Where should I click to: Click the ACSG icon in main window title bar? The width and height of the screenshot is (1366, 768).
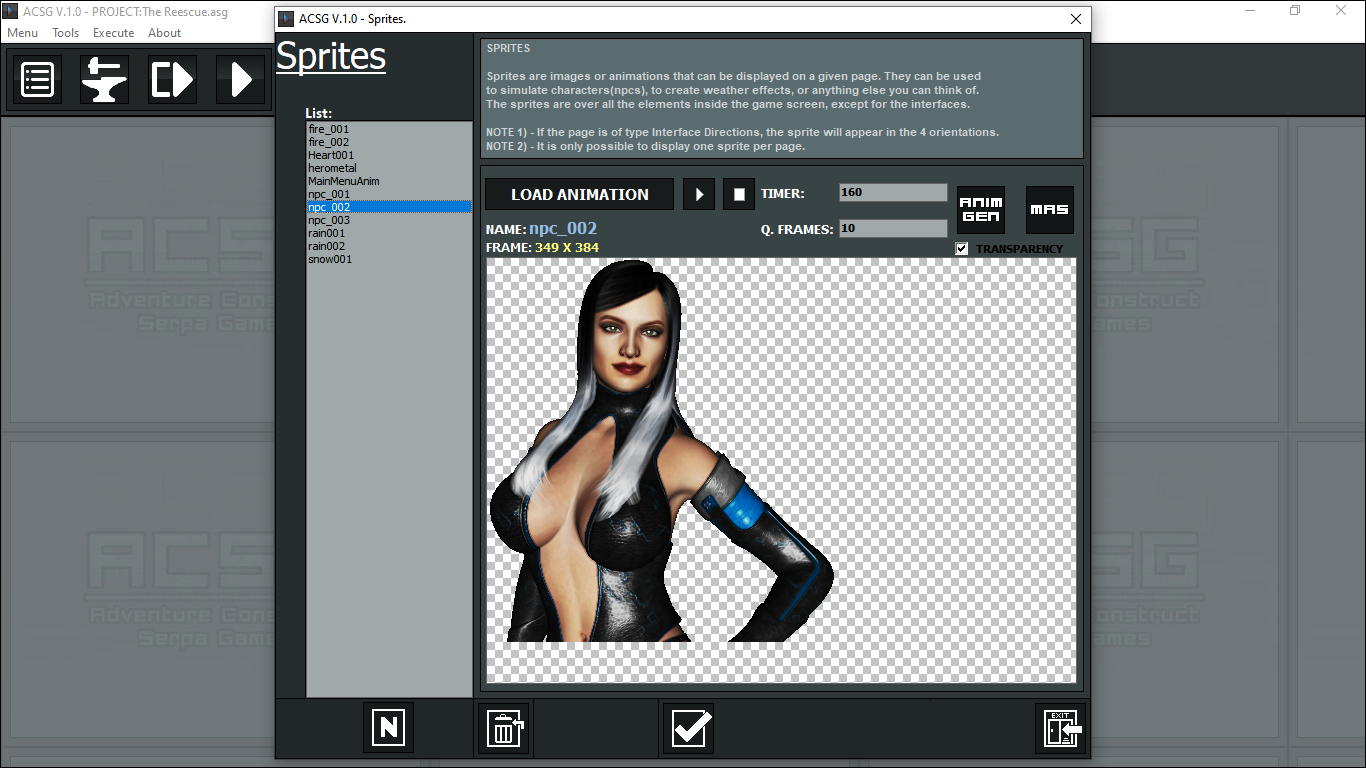tap(11, 11)
